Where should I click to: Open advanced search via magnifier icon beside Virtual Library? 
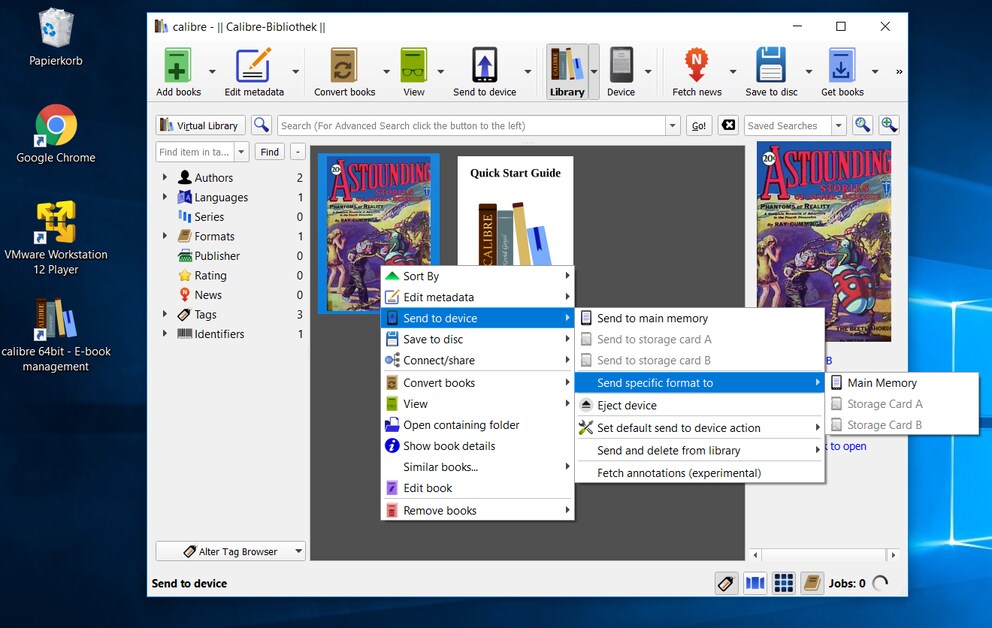click(x=261, y=125)
